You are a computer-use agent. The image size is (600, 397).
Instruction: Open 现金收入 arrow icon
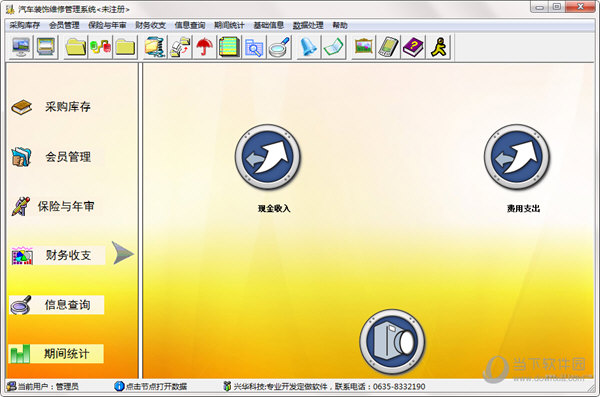268,157
